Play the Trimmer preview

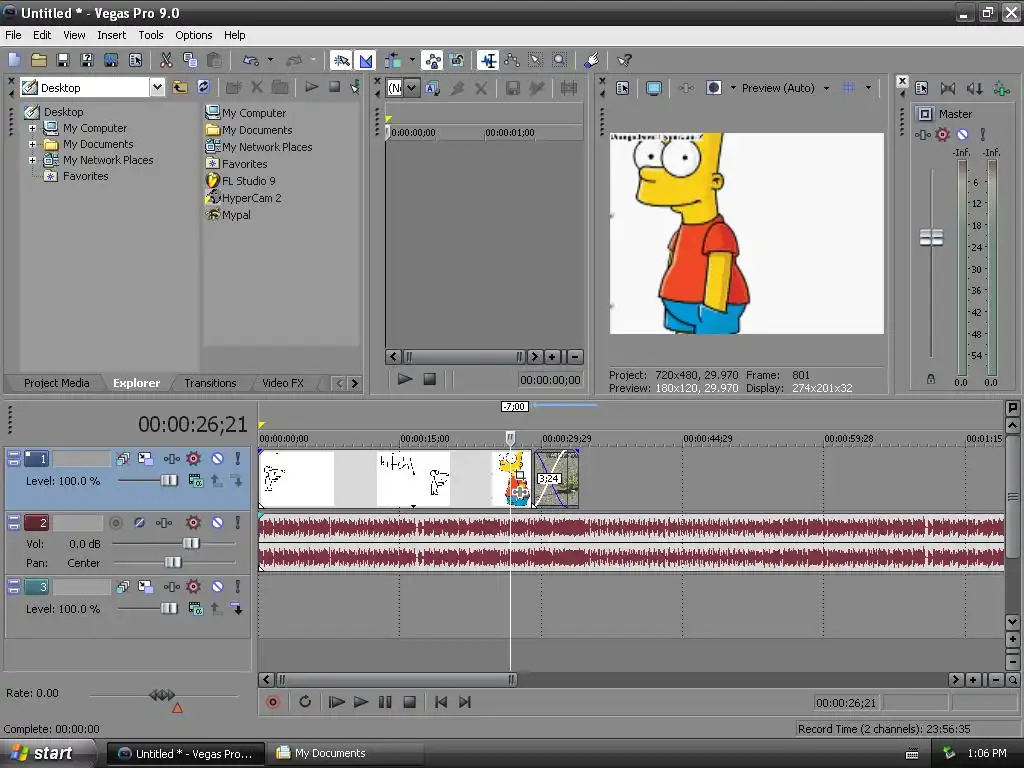pos(405,379)
